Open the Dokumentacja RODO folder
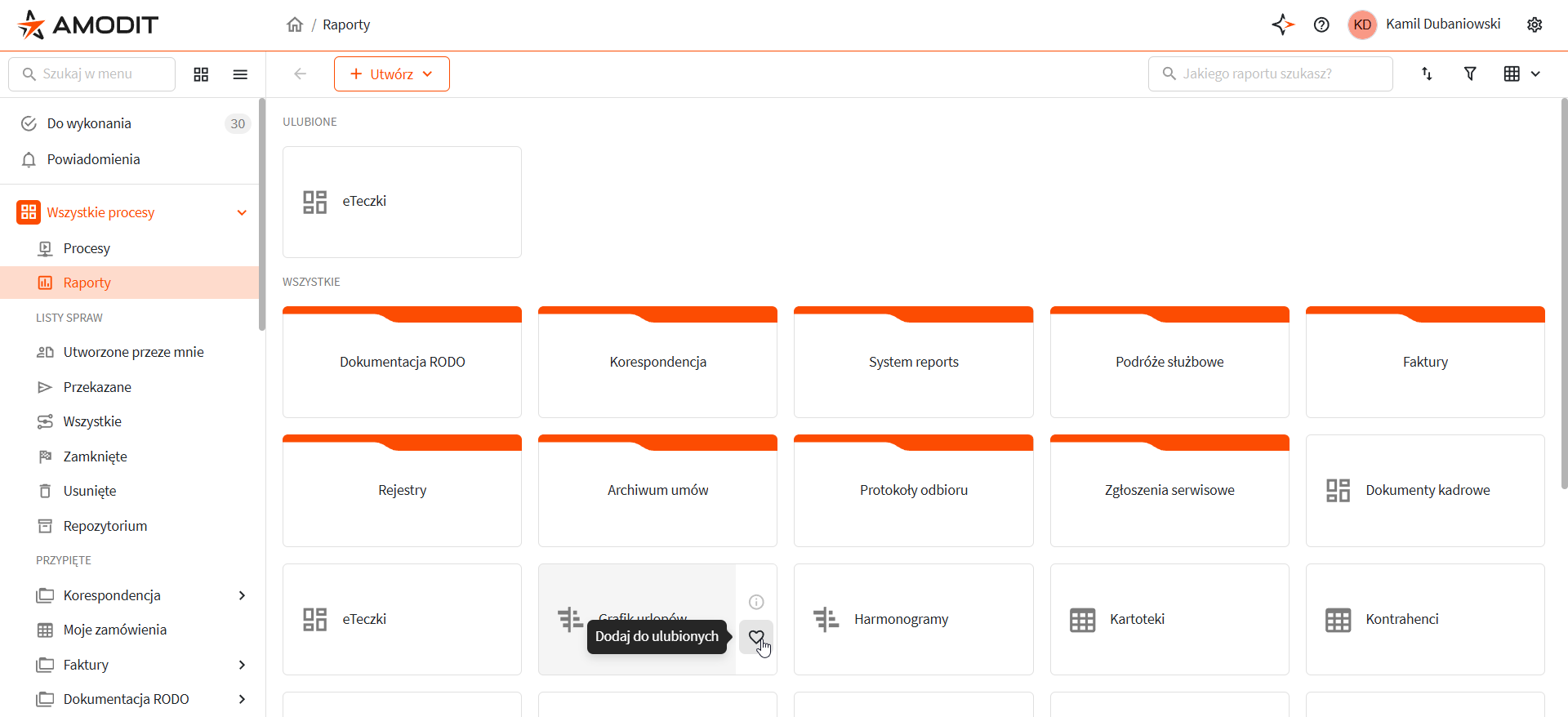 [402, 362]
